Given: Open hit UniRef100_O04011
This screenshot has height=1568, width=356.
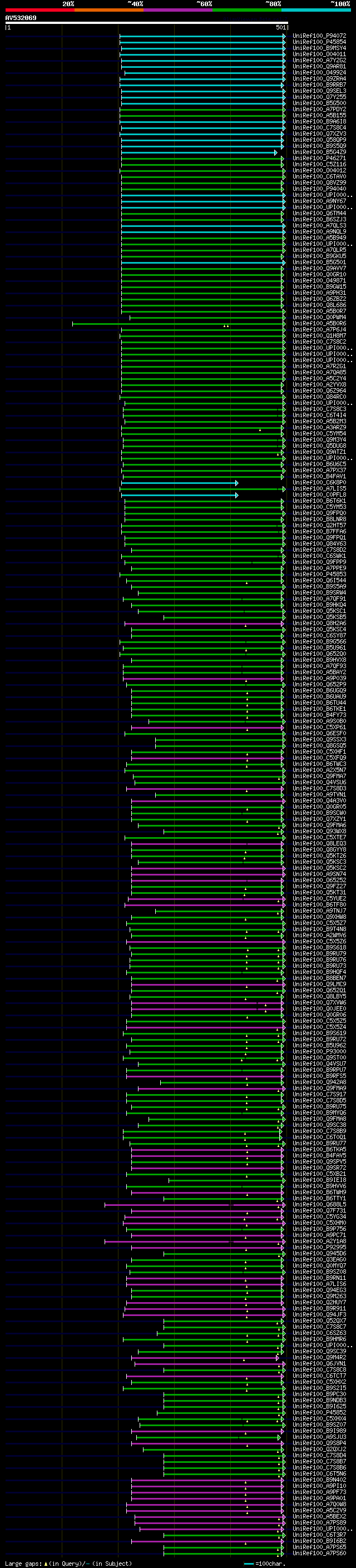Looking at the screenshot, I should (319, 54).
